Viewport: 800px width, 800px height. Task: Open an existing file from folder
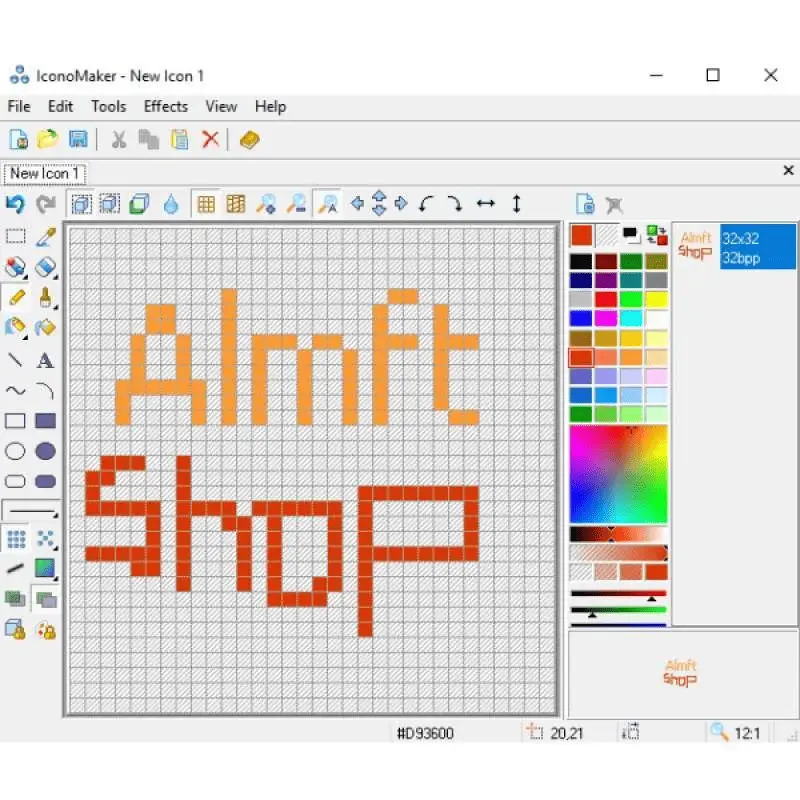coord(47,139)
